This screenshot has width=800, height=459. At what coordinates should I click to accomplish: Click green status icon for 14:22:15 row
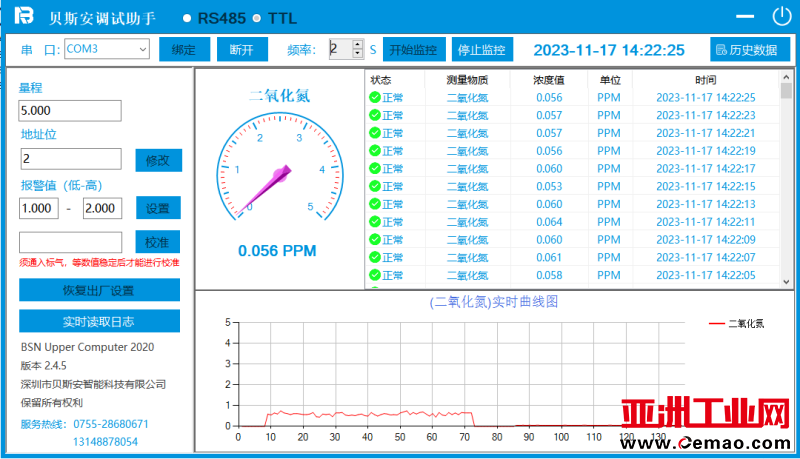[x=375, y=186]
